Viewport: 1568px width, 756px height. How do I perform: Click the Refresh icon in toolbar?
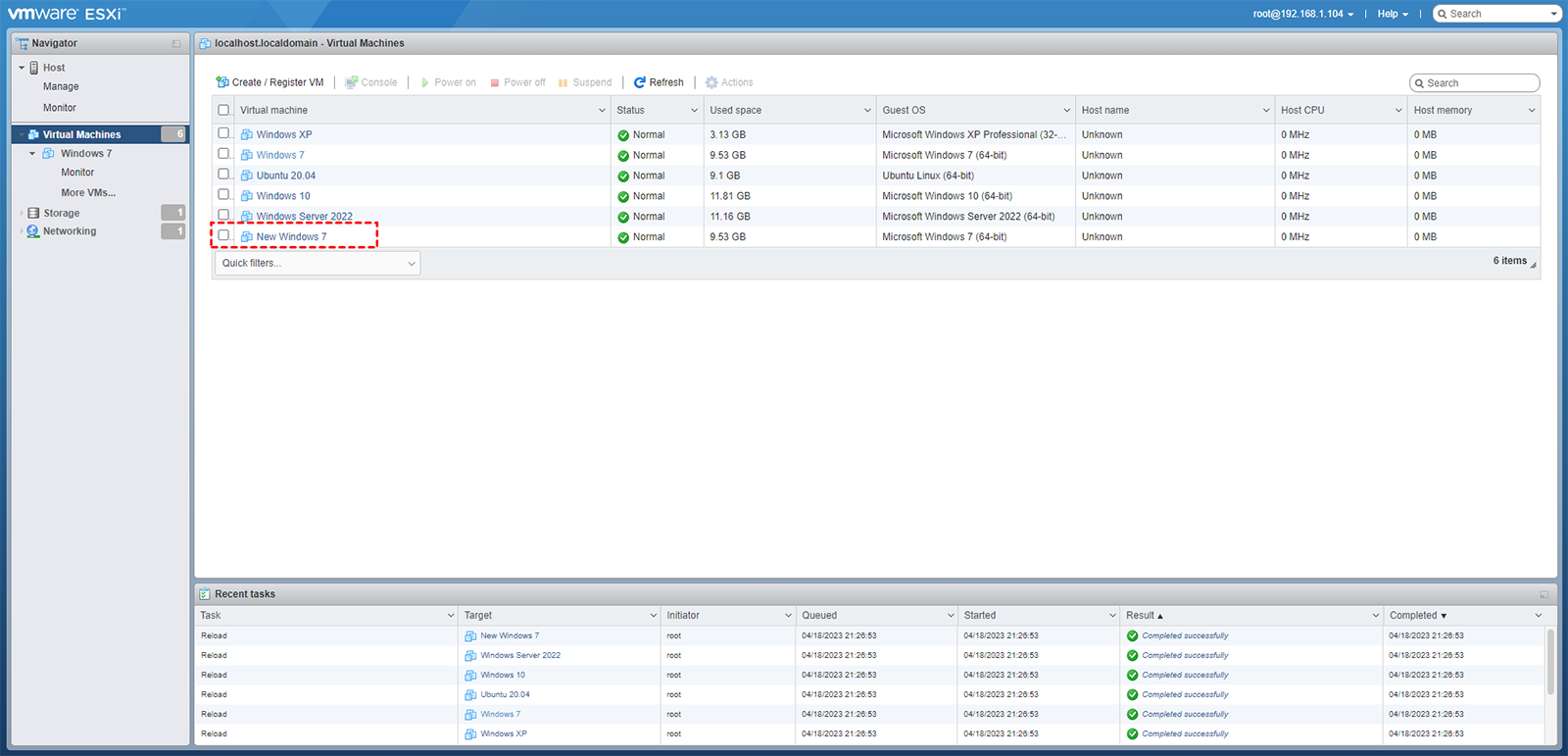click(640, 82)
